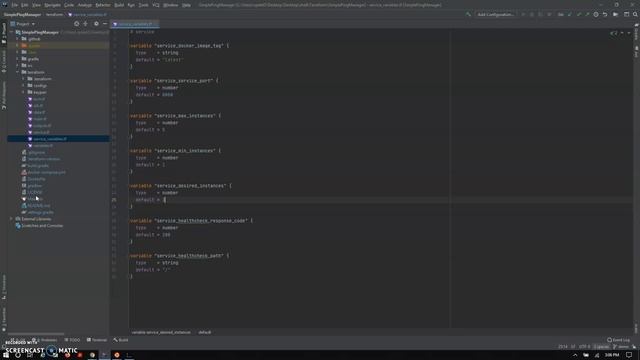Select README.md in project tree
The height and width of the screenshot is (360, 640).
pos(38,206)
